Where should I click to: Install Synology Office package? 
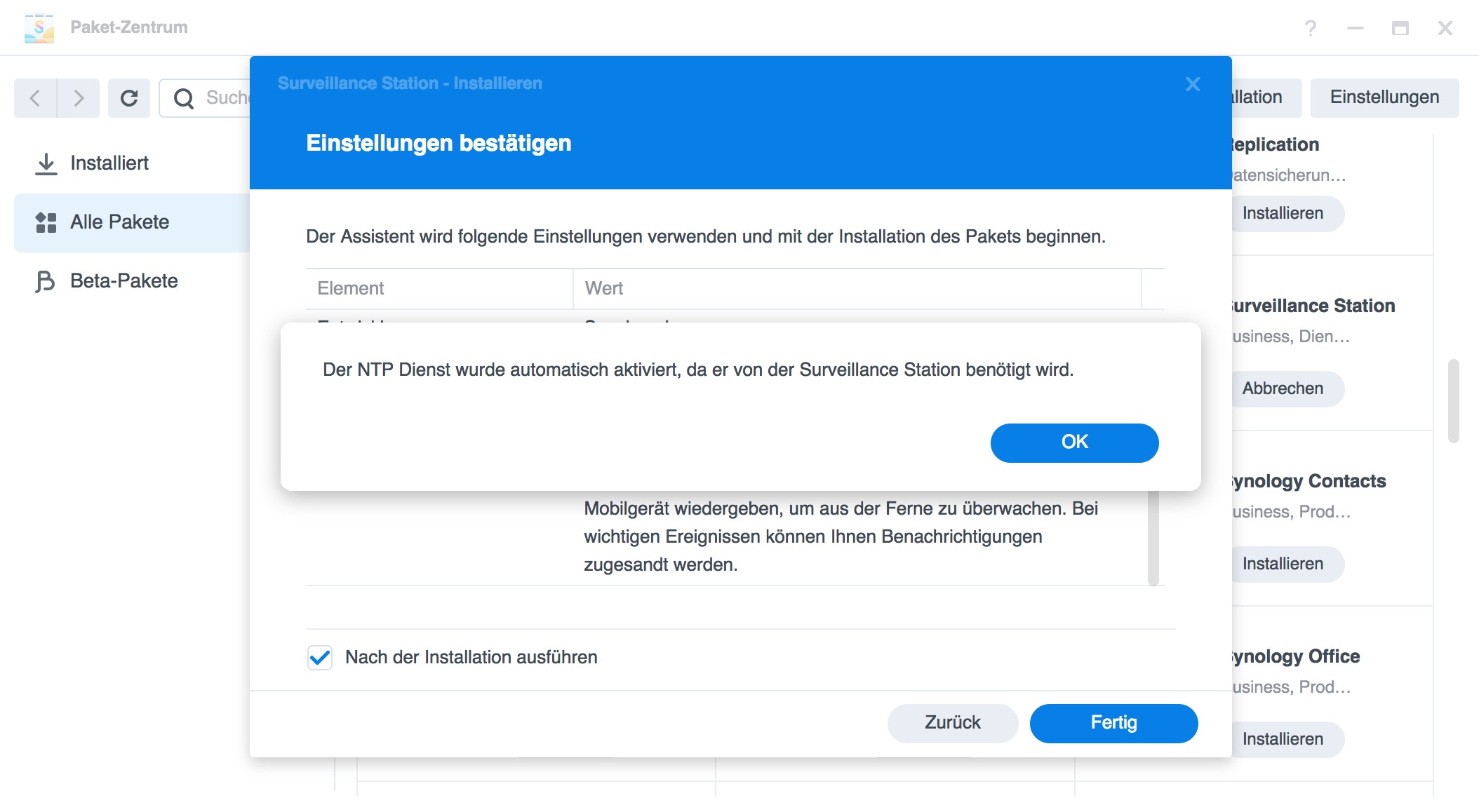(1284, 739)
